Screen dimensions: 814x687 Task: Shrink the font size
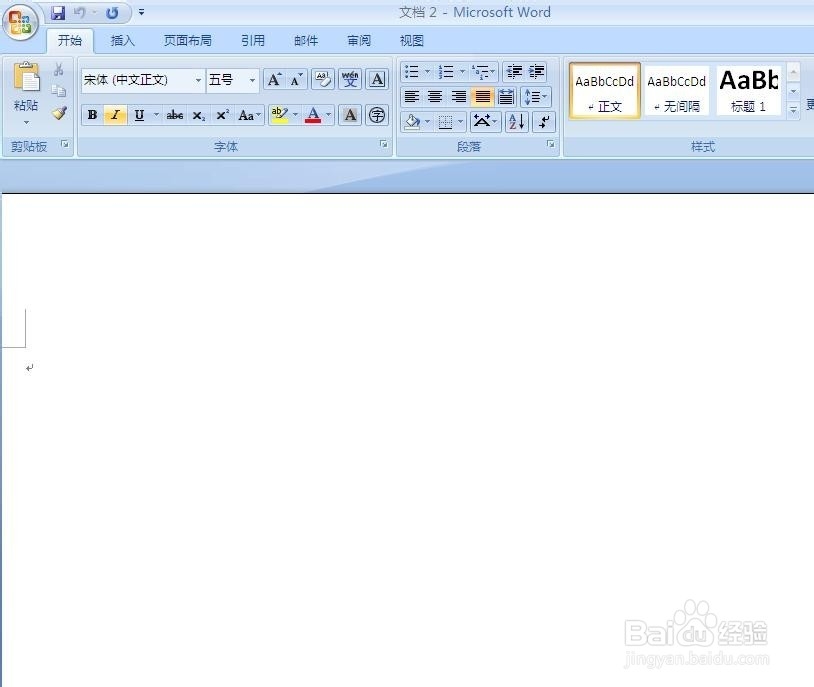296,79
